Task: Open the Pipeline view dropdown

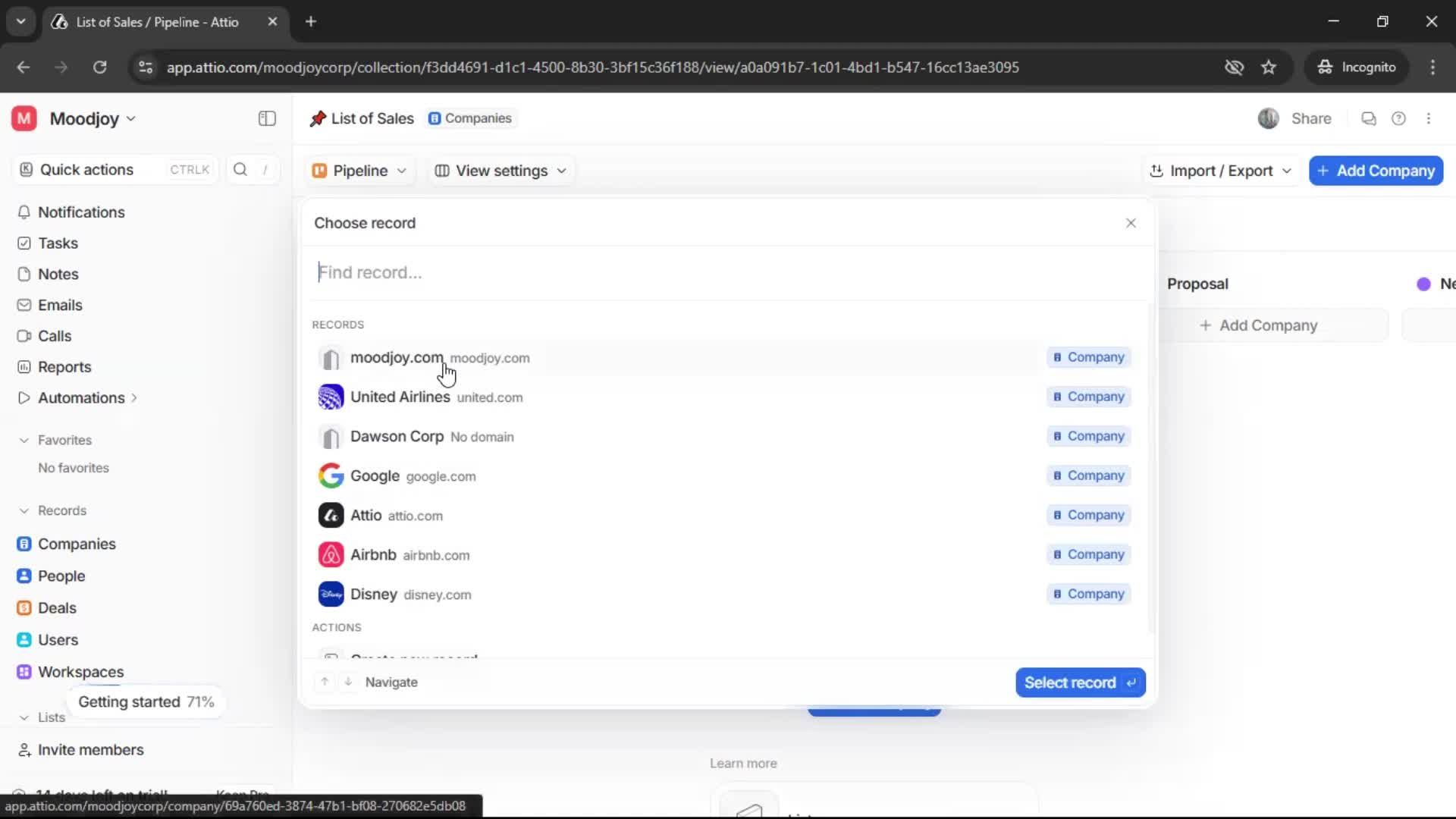Action: pyautogui.click(x=359, y=171)
